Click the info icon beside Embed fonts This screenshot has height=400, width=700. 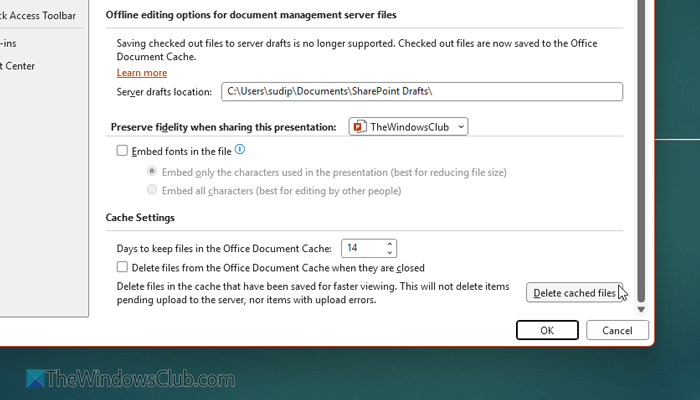240,150
